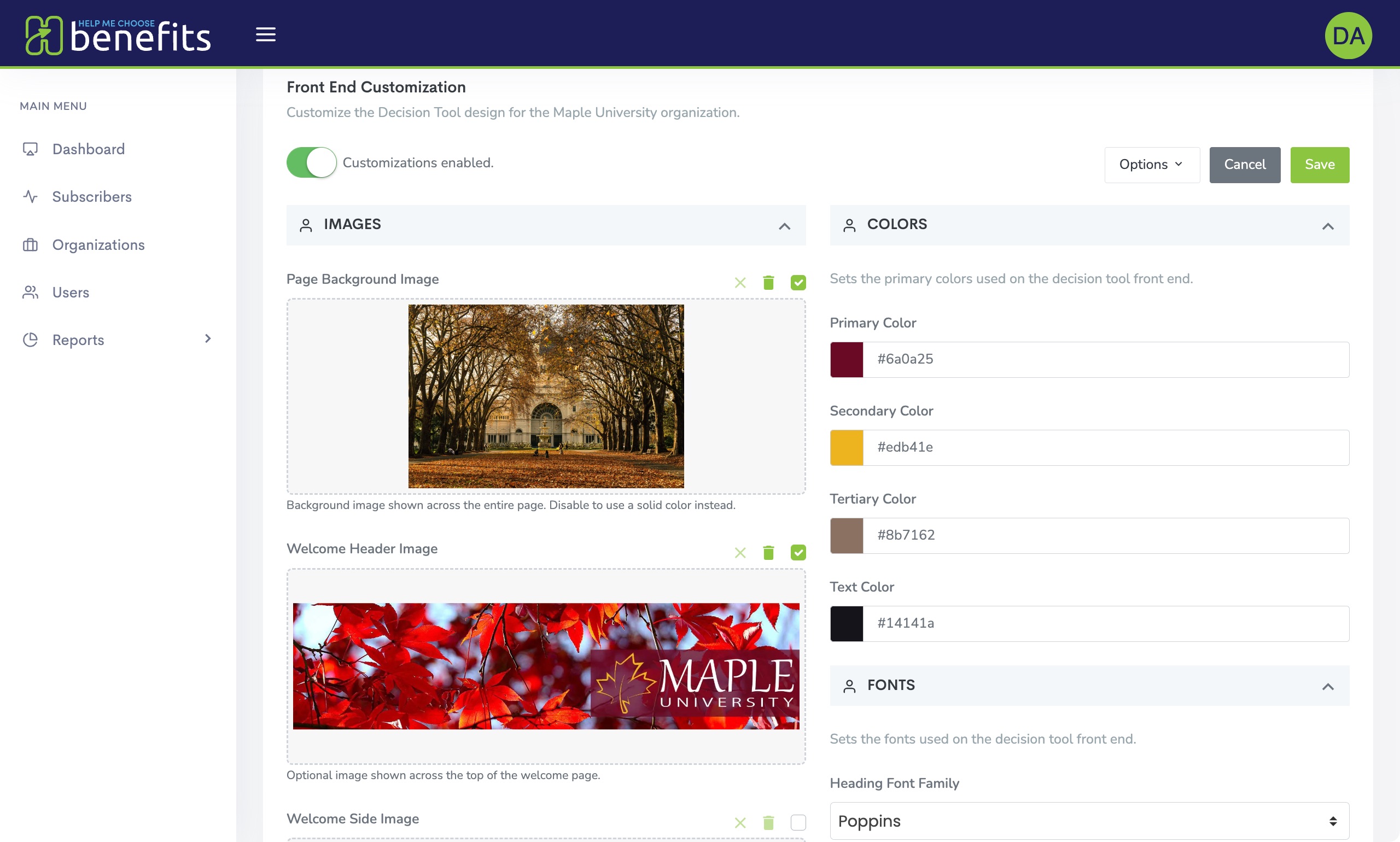Check the Welcome Side Image checkbox
The height and width of the screenshot is (842, 1400).
tap(798, 823)
